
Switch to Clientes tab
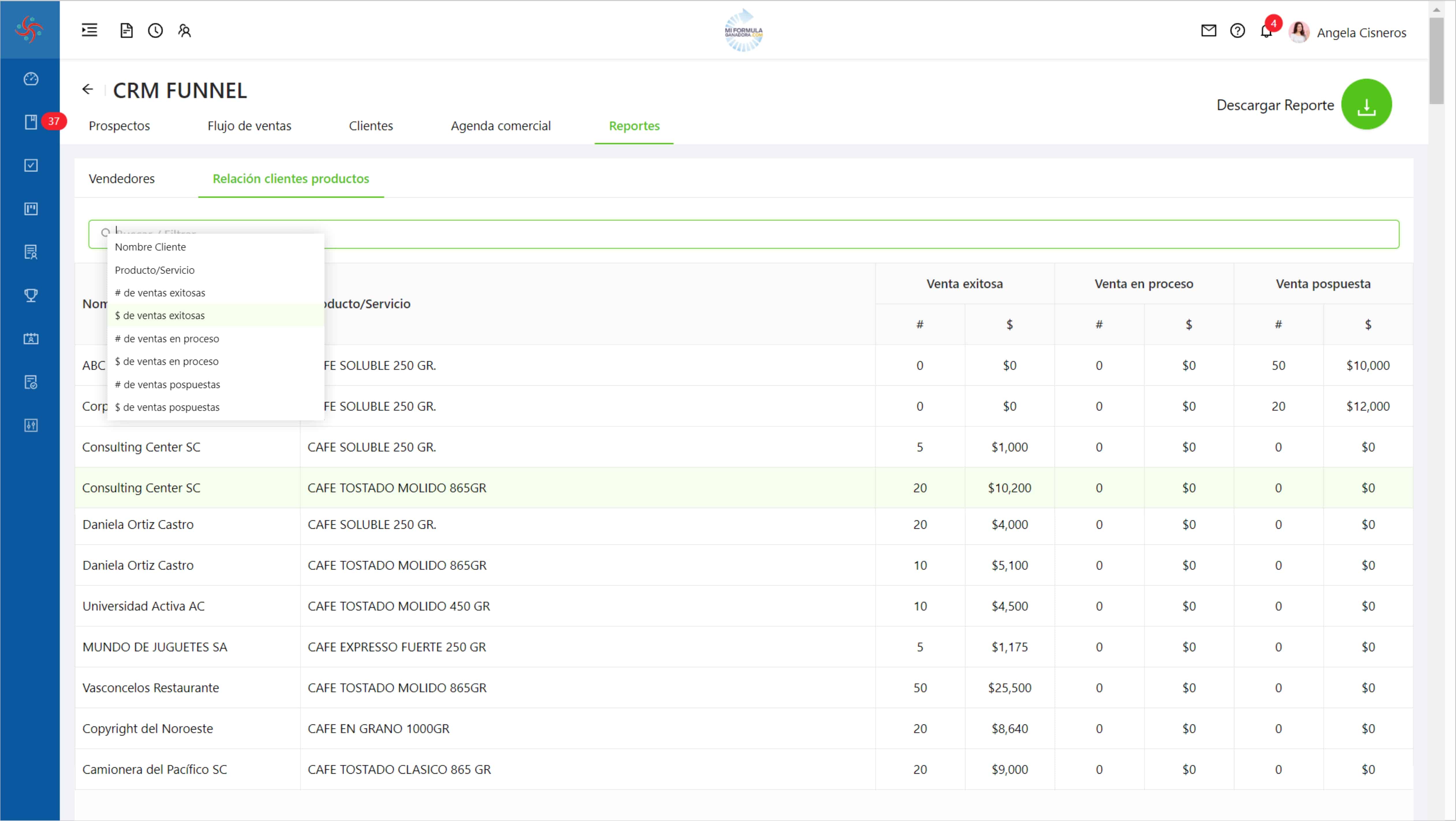[x=371, y=126]
